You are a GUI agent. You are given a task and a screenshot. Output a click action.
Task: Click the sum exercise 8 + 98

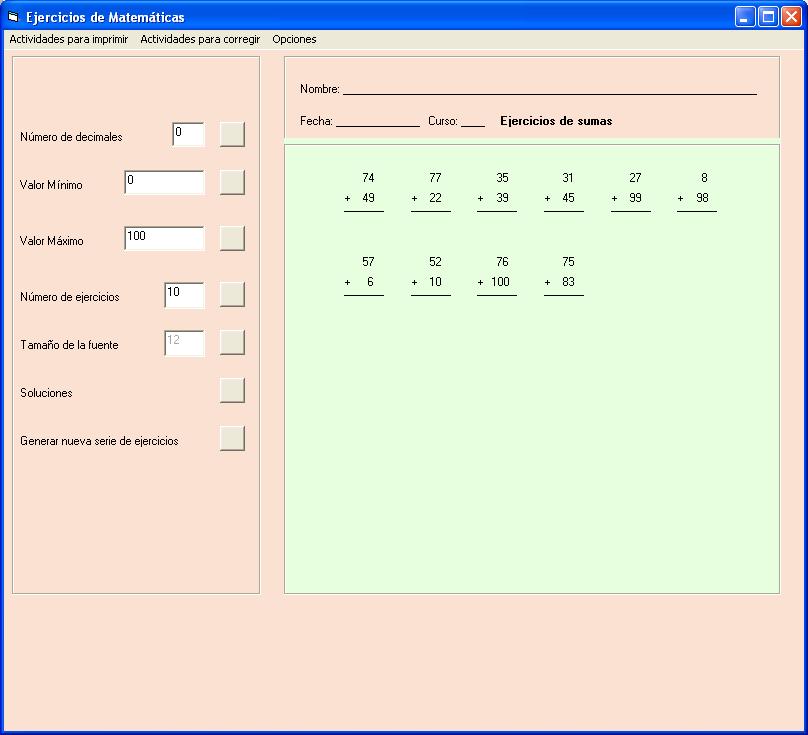[x=697, y=192]
